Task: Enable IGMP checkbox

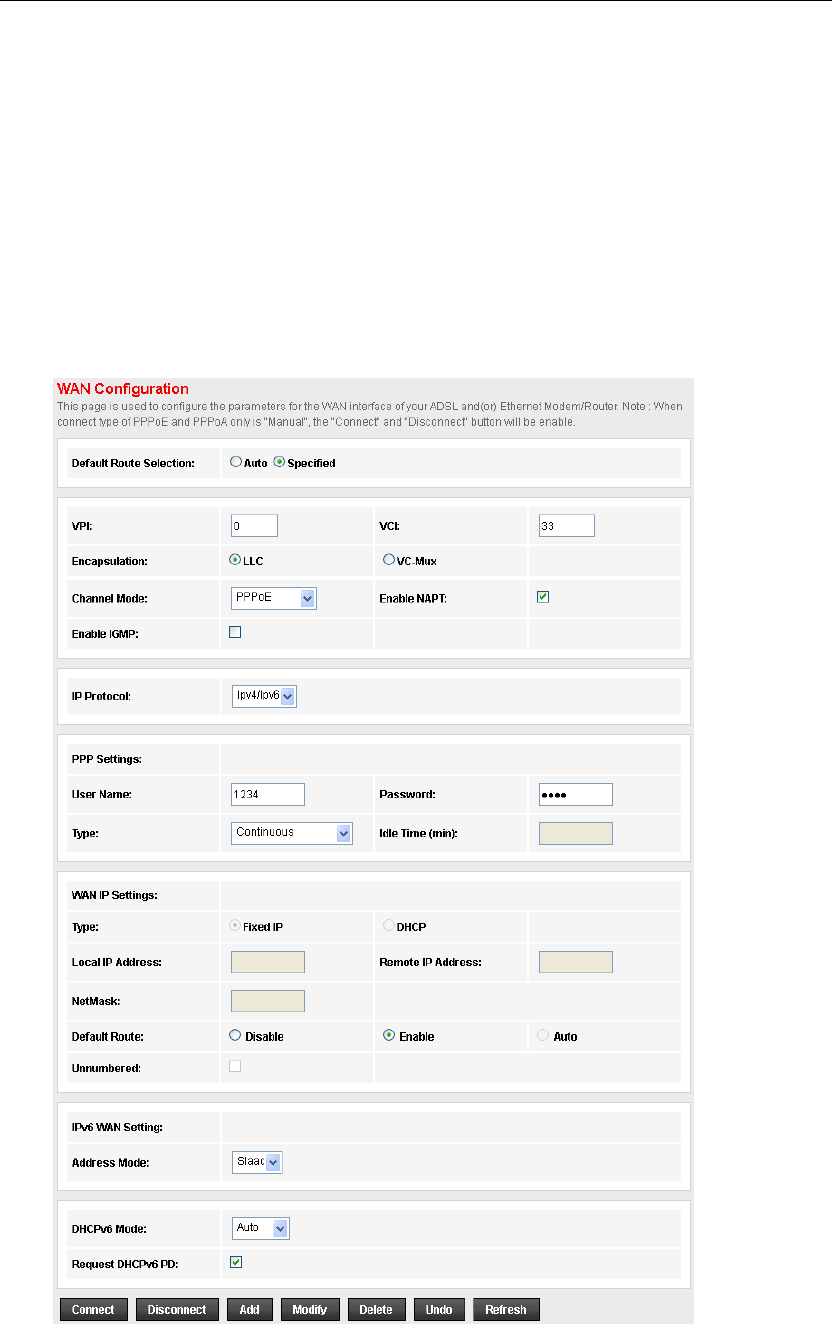Action: (x=235, y=631)
